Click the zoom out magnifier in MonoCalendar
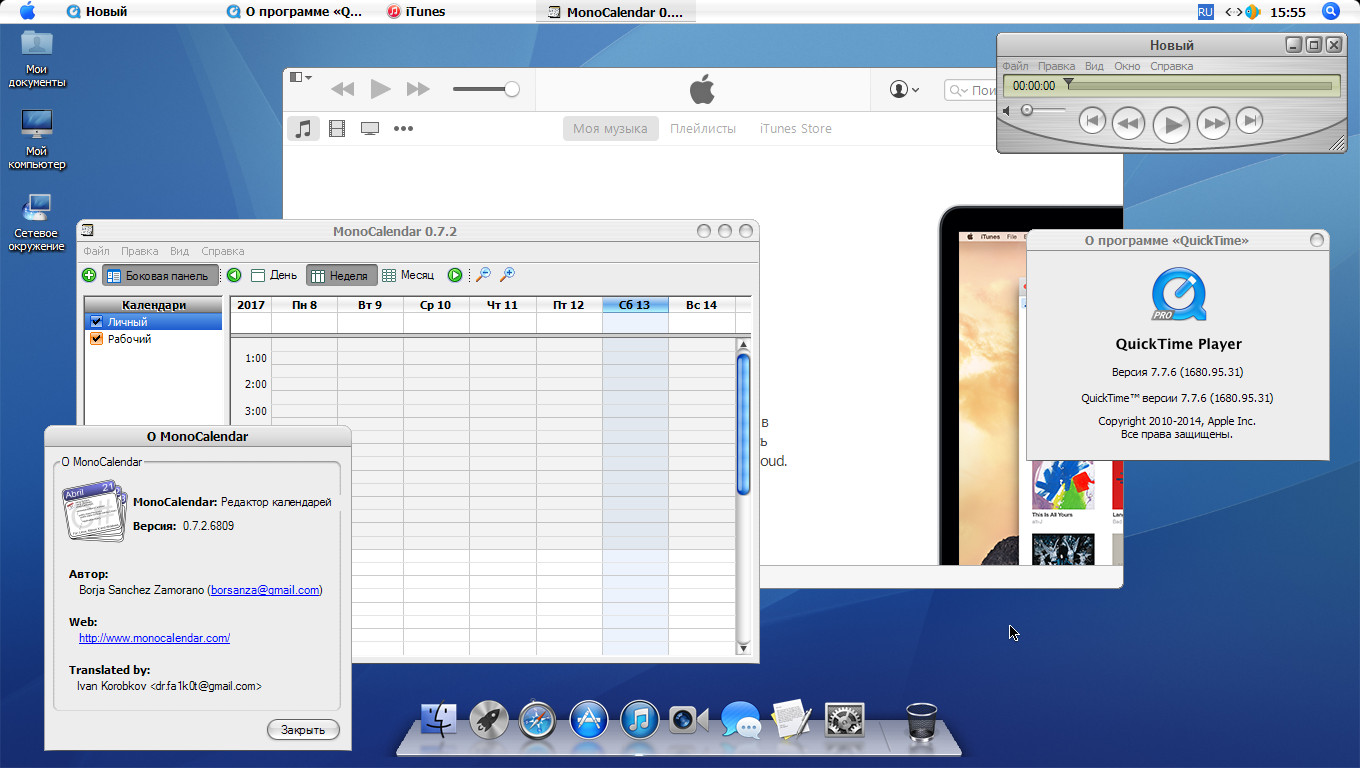Screen dimensions: 1360x768 click(483, 275)
